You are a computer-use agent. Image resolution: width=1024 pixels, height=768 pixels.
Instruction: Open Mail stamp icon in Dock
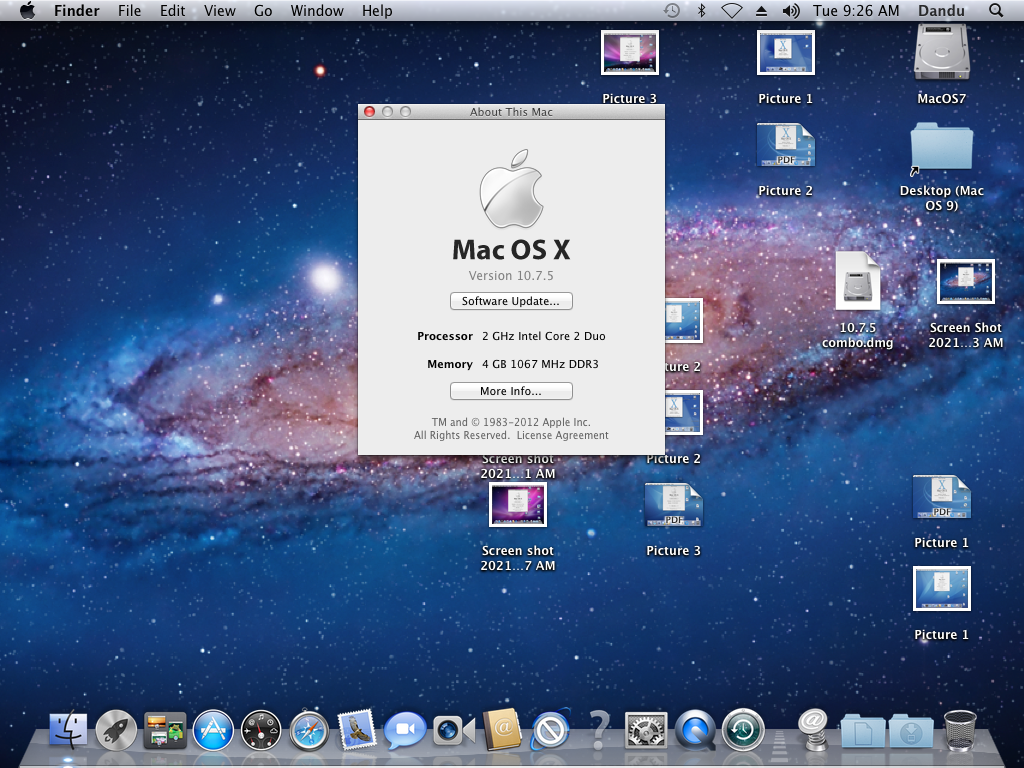(x=357, y=729)
